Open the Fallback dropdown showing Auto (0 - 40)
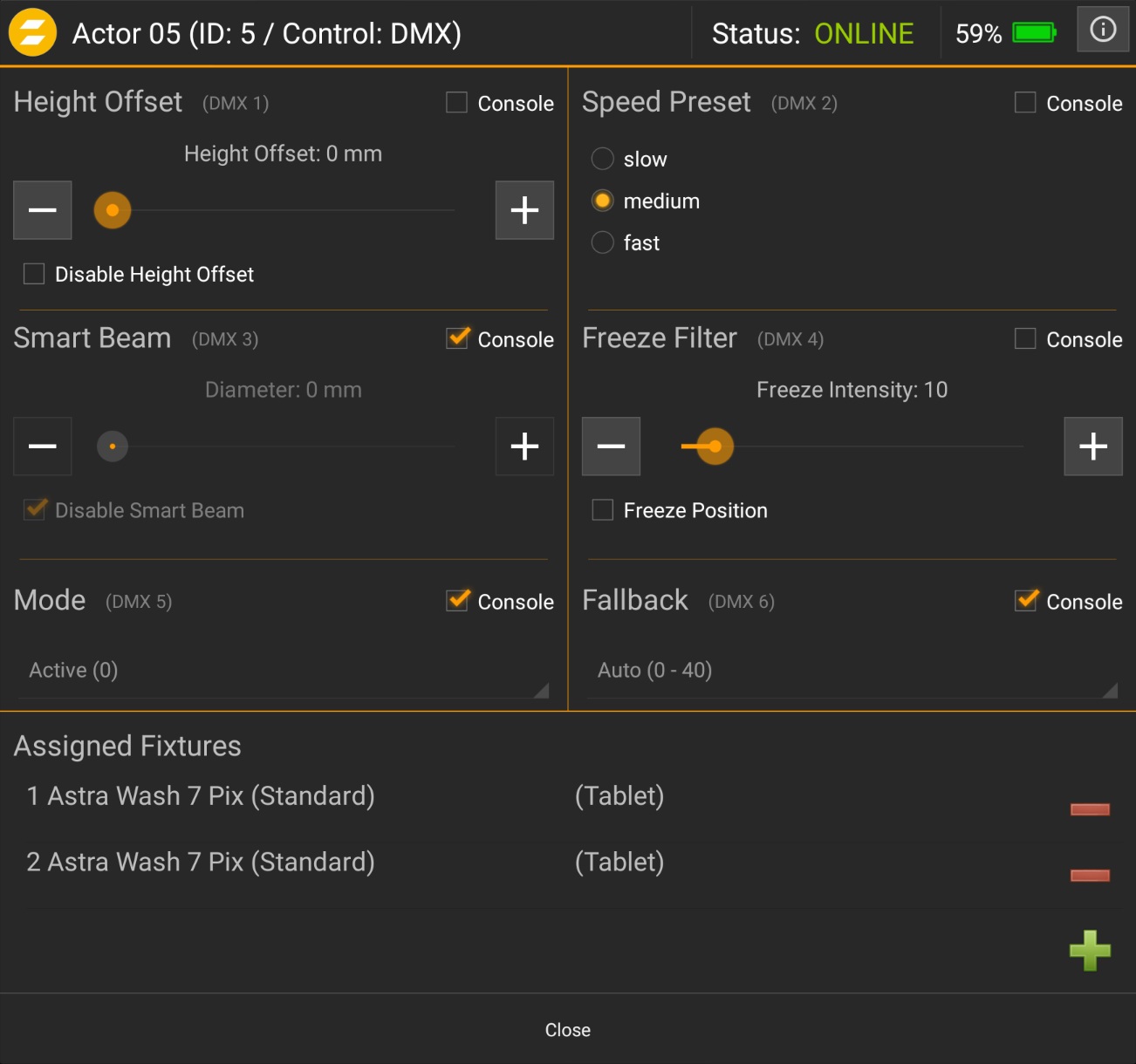The image size is (1136, 1064). coord(851,671)
